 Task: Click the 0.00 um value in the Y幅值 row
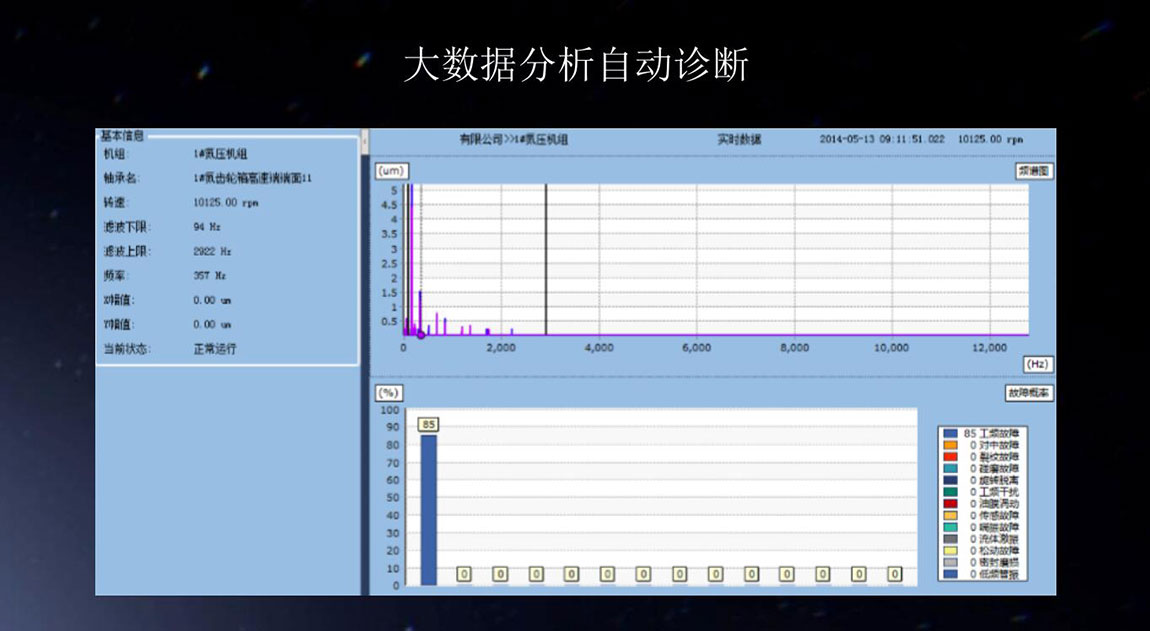[212, 324]
